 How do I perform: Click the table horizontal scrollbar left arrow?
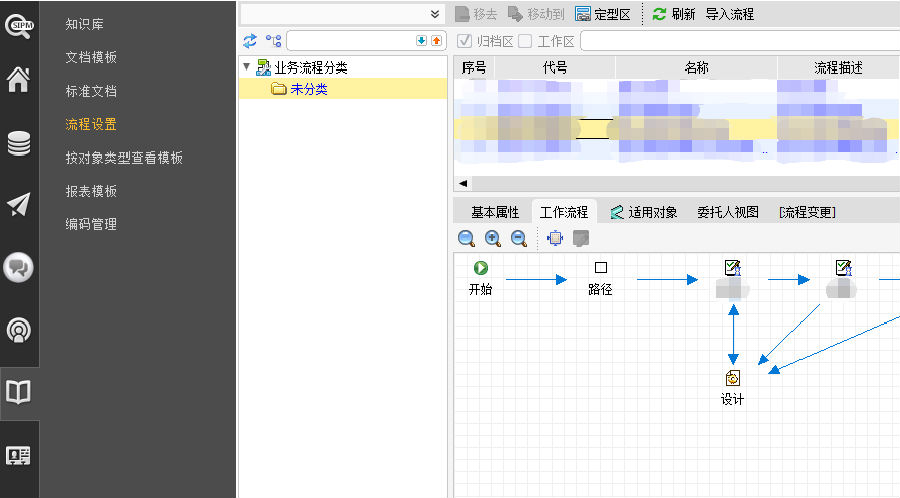point(463,184)
